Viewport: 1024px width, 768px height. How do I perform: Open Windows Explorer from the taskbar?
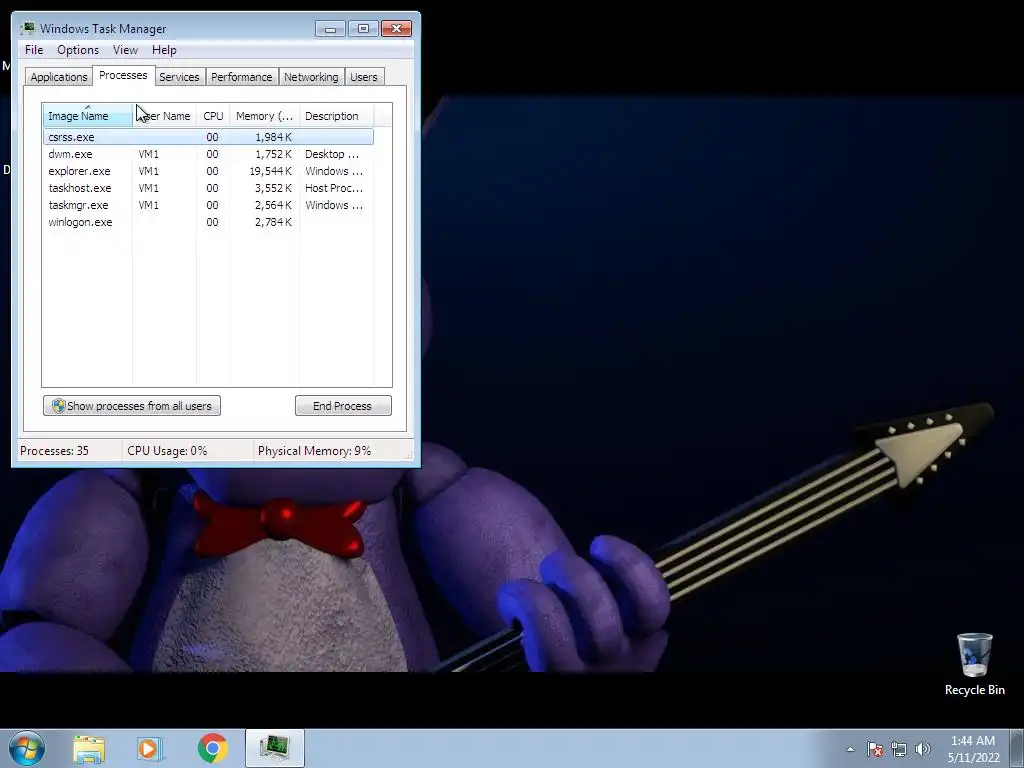[x=89, y=748]
